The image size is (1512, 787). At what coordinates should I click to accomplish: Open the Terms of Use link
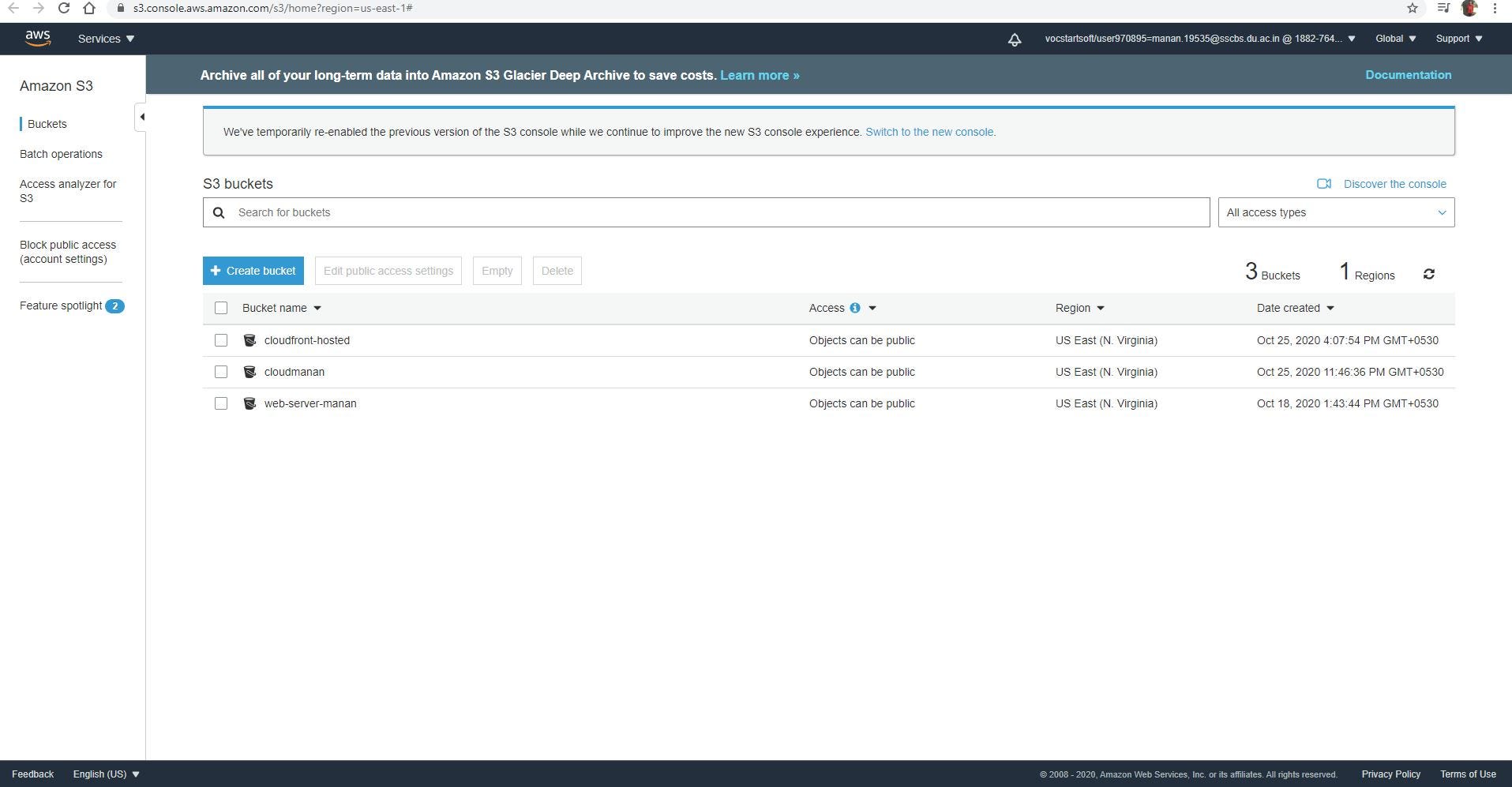(1468, 774)
